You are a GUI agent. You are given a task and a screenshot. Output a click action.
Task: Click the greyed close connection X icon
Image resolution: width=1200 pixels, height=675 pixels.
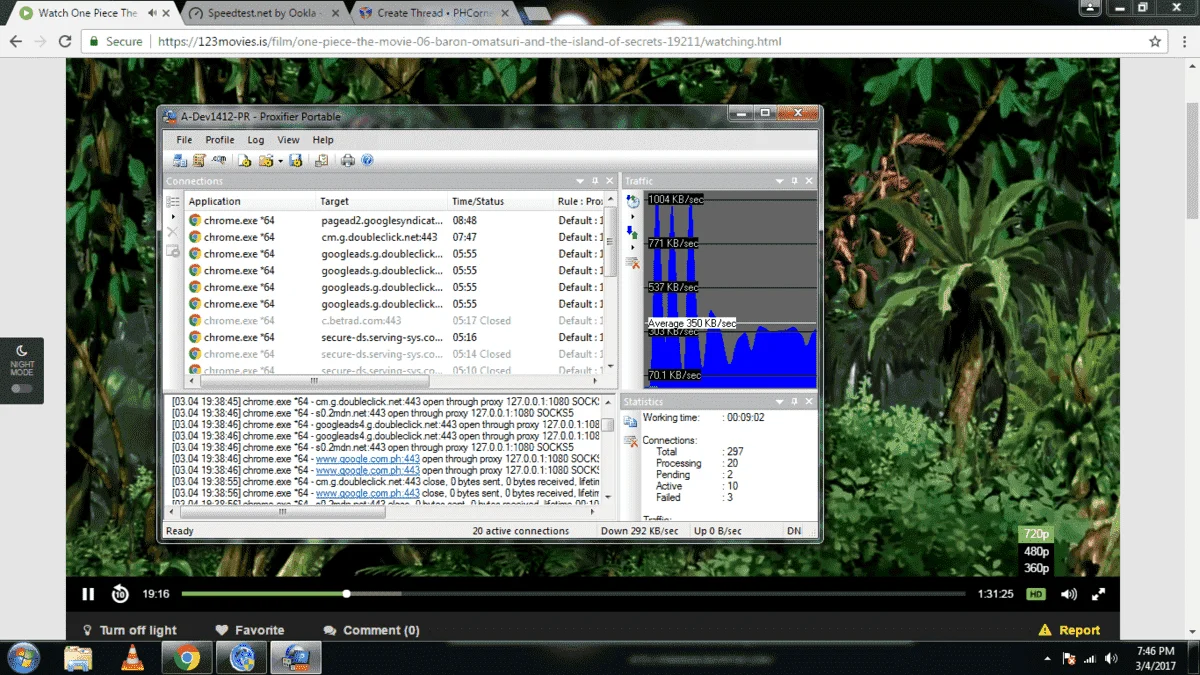173,232
